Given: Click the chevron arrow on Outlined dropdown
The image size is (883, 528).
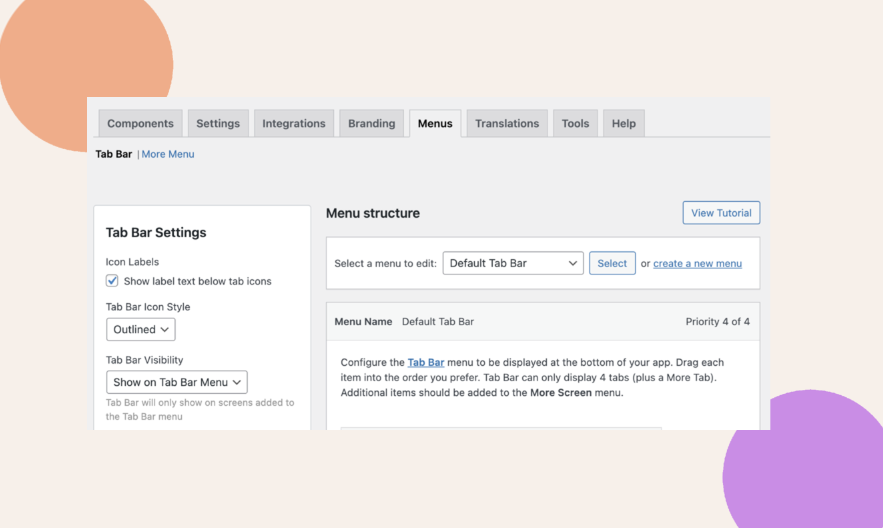Looking at the screenshot, I should coord(164,330).
